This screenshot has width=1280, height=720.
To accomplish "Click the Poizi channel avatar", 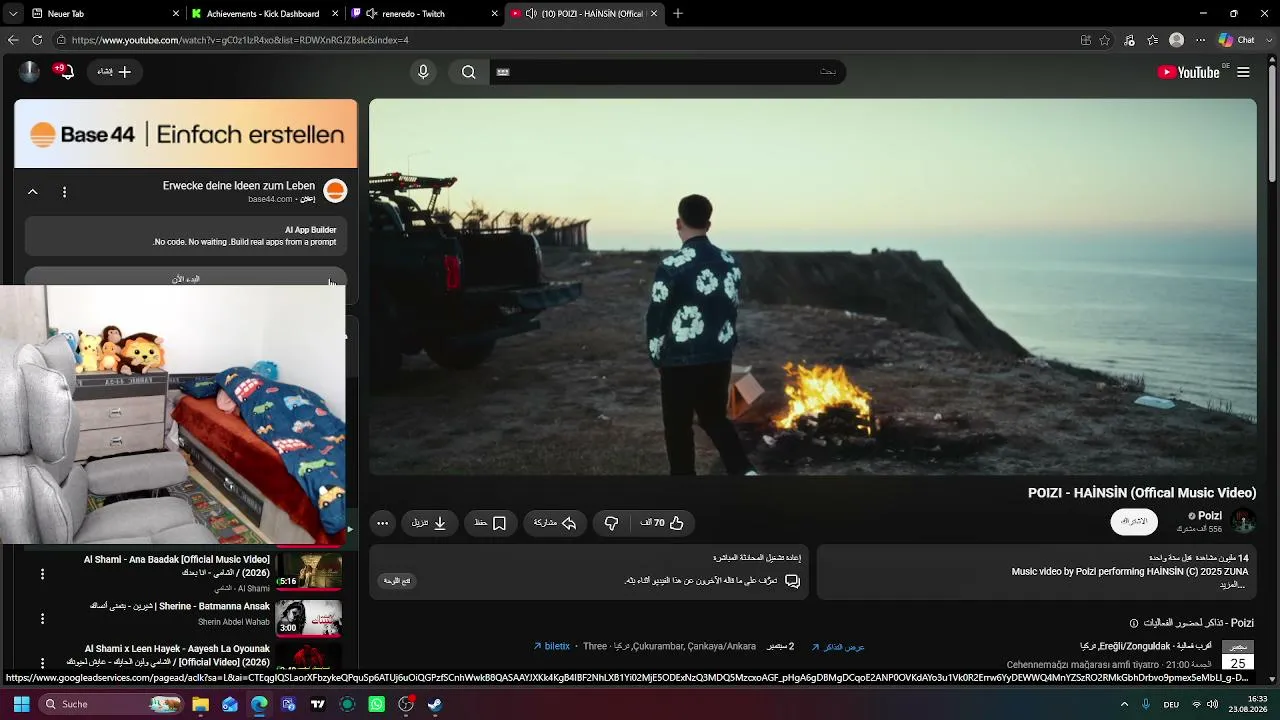I will point(1243,521).
